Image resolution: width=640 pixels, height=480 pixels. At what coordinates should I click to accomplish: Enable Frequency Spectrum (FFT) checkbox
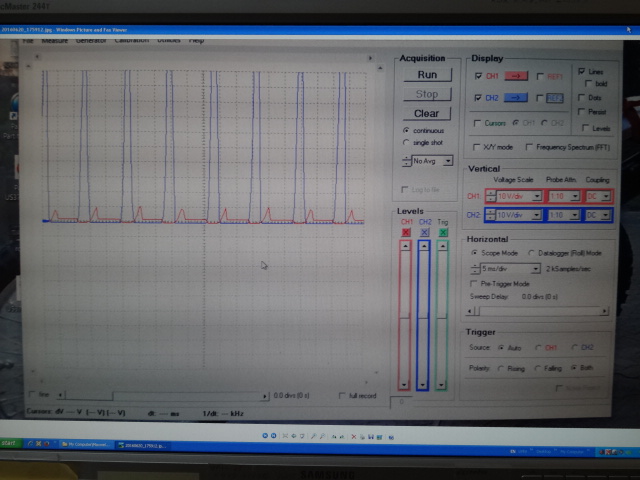[x=529, y=147]
